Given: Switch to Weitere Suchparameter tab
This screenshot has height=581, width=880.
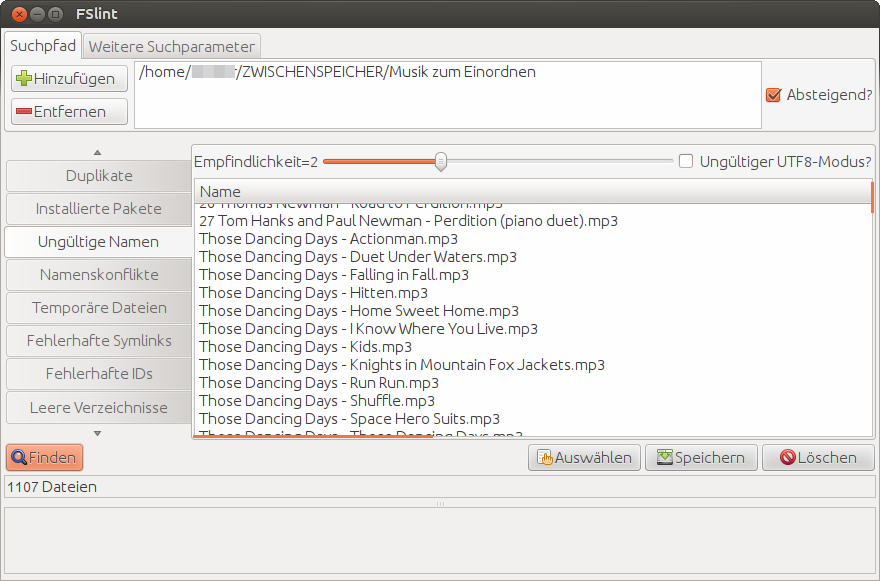Looking at the screenshot, I should click(x=172, y=46).
